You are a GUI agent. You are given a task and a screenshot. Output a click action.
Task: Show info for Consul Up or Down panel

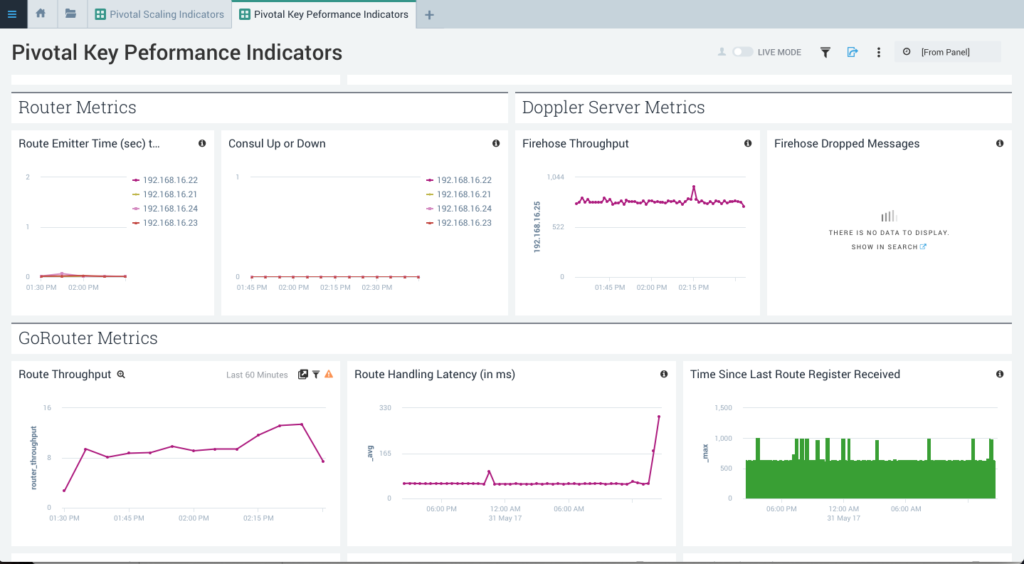coord(496,143)
